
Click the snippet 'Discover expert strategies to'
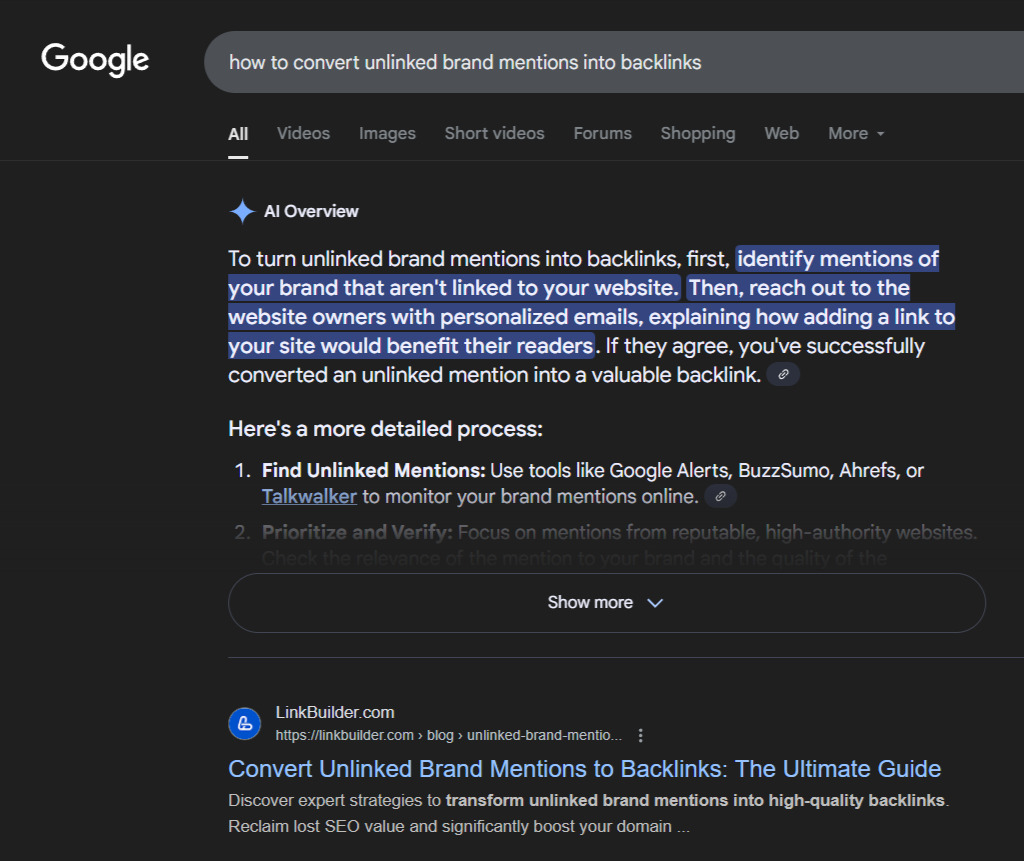tap(335, 800)
